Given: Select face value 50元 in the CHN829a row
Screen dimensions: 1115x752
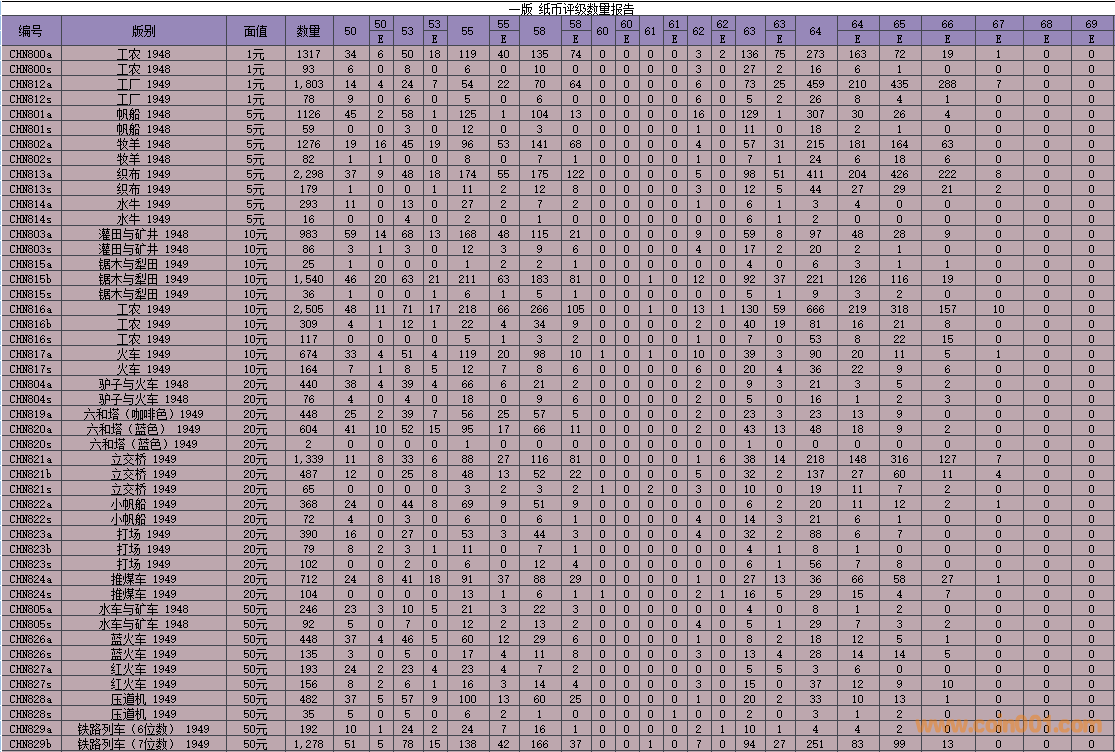Looking at the screenshot, I should [256, 729].
